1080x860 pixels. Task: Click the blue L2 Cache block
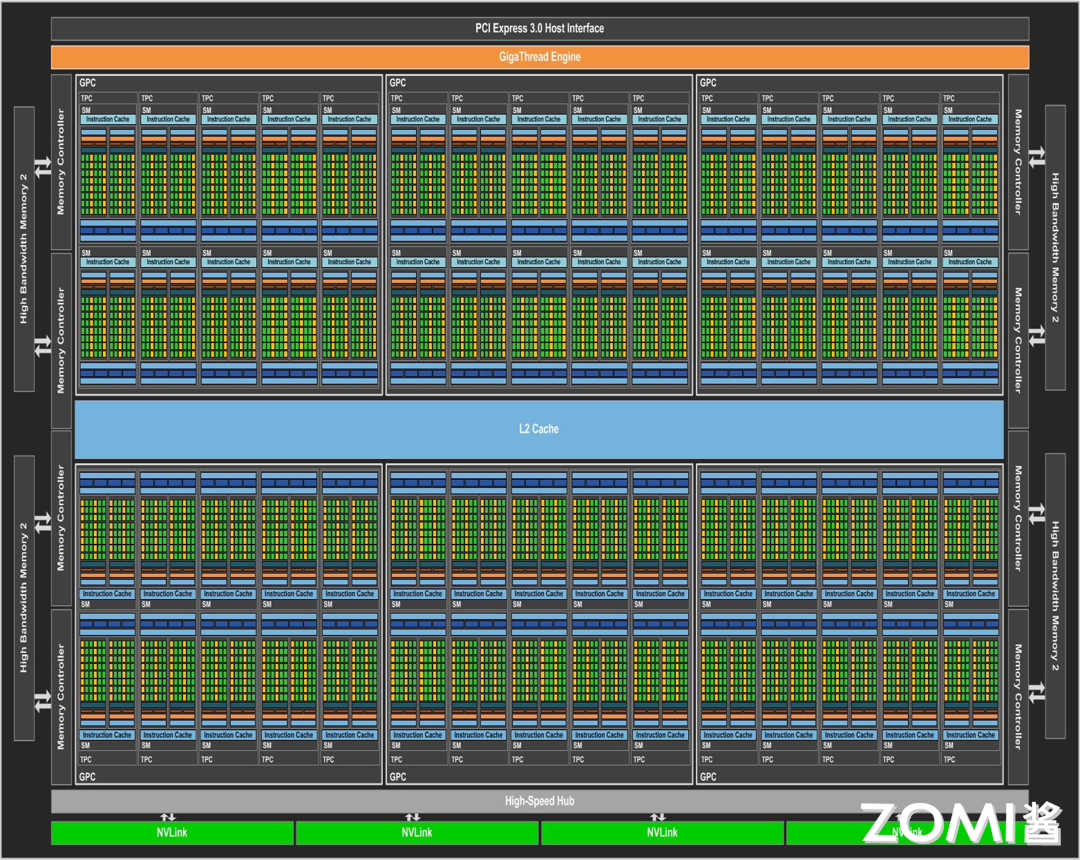click(x=539, y=428)
